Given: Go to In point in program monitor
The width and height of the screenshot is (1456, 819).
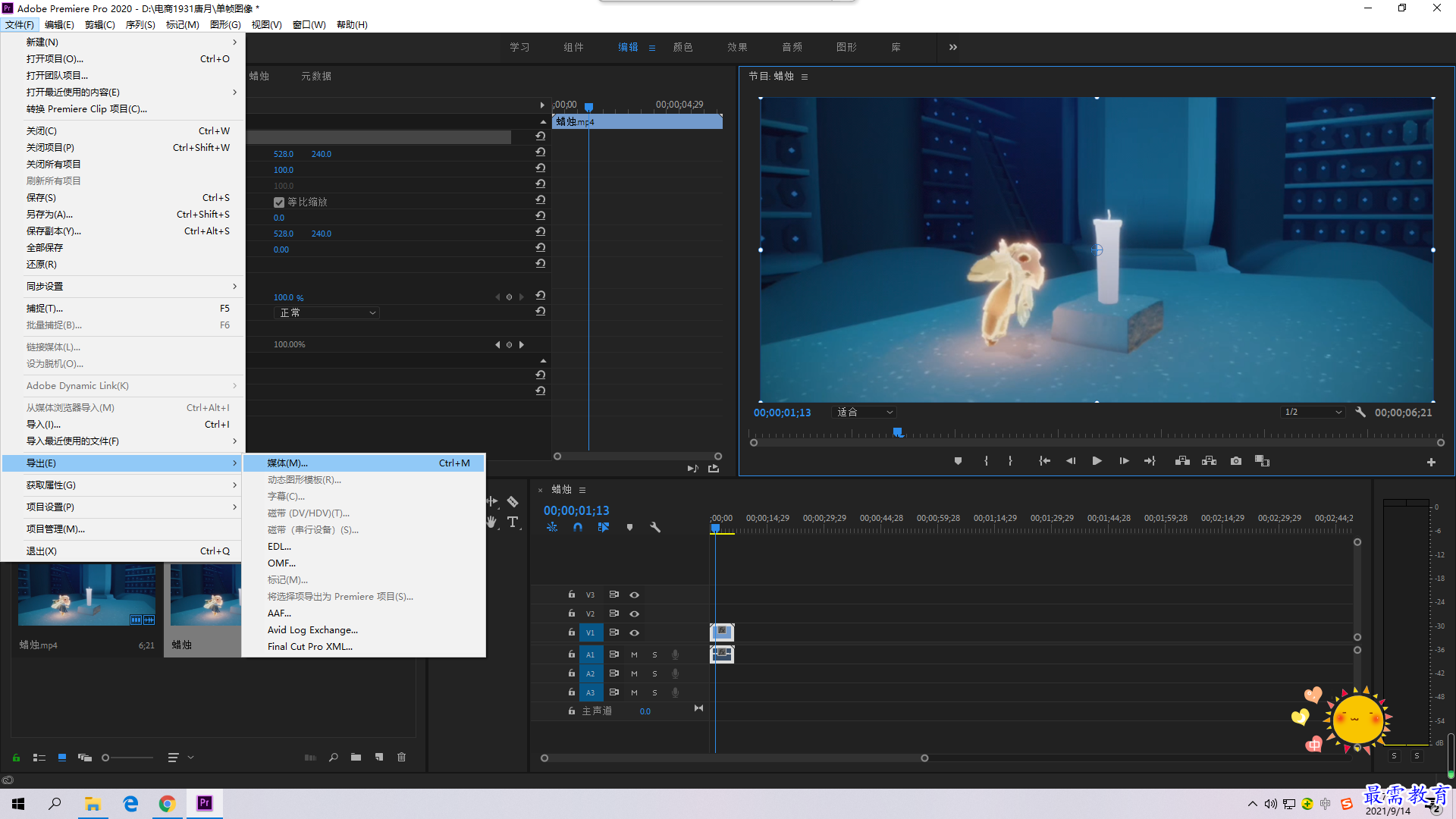Looking at the screenshot, I should pyautogui.click(x=1044, y=461).
